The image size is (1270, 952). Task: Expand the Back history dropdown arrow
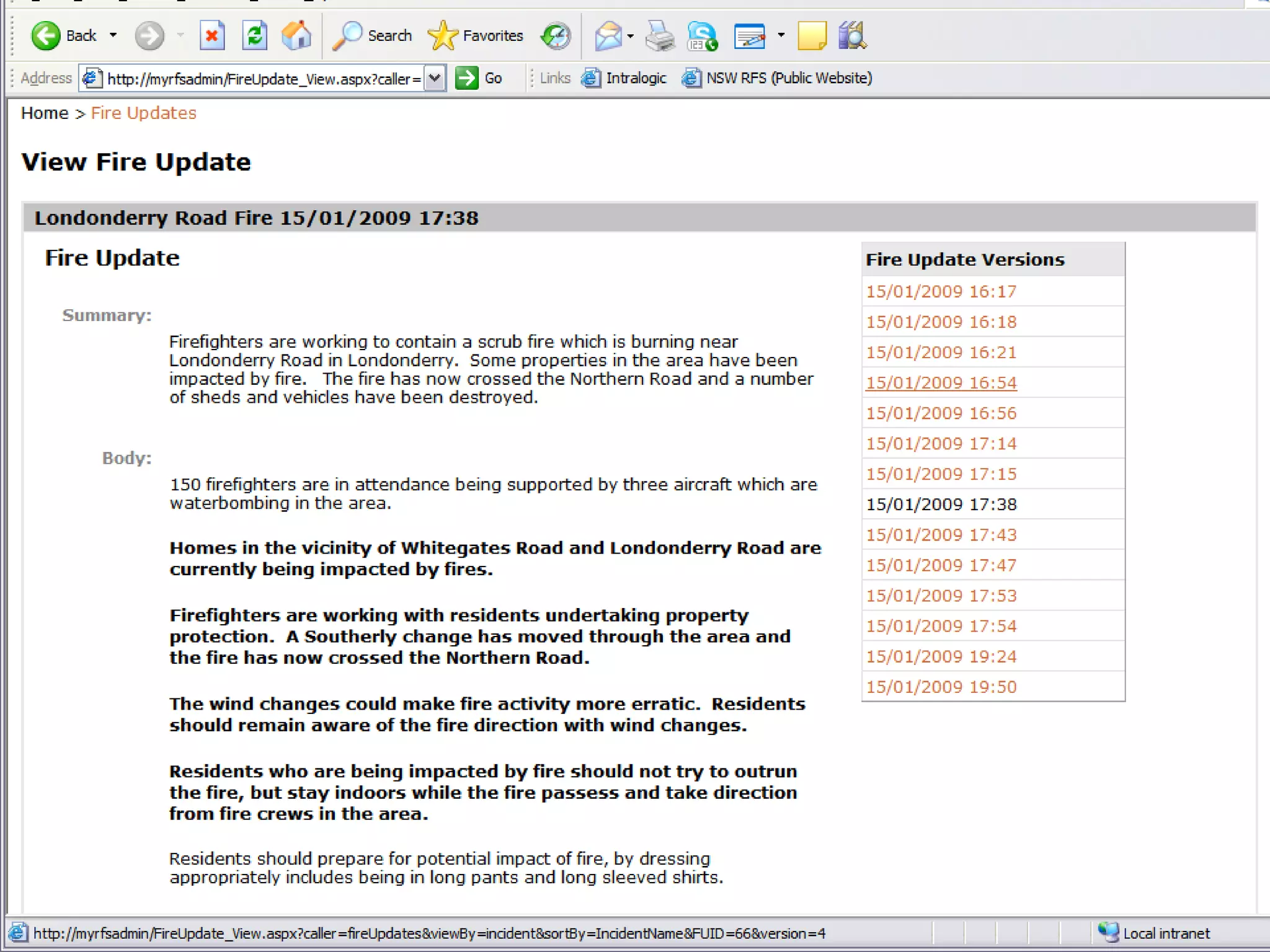pos(113,35)
